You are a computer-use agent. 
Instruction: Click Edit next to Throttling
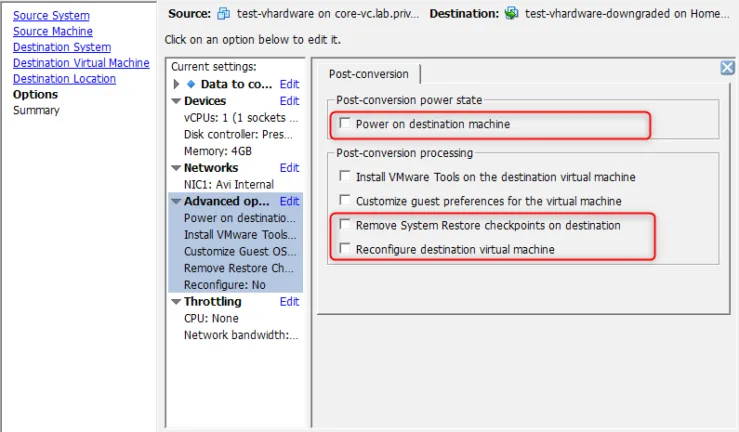289,302
